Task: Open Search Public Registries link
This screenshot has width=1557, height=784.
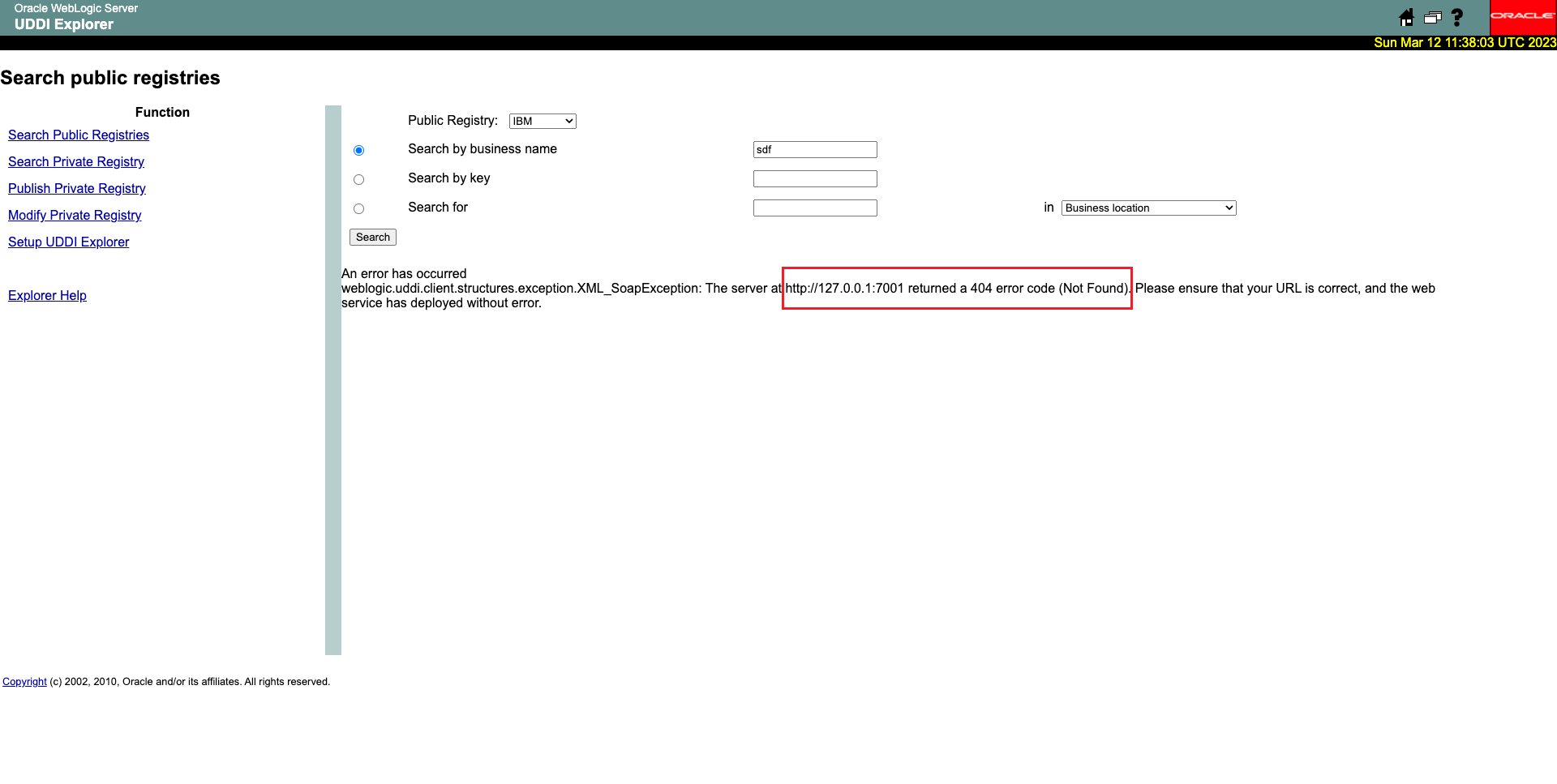Action: click(x=79, y=135)
